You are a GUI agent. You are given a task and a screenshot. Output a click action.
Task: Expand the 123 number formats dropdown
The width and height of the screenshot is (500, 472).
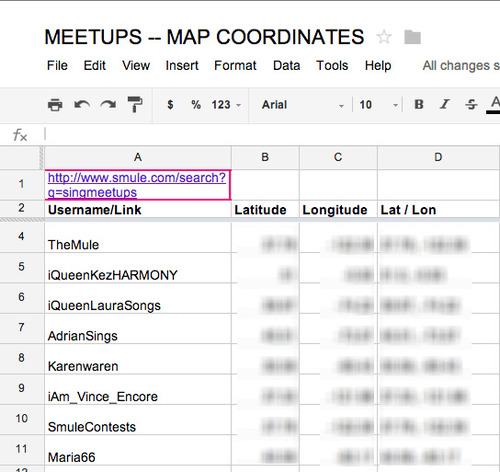pyautogui.click(x=226, y=105)
